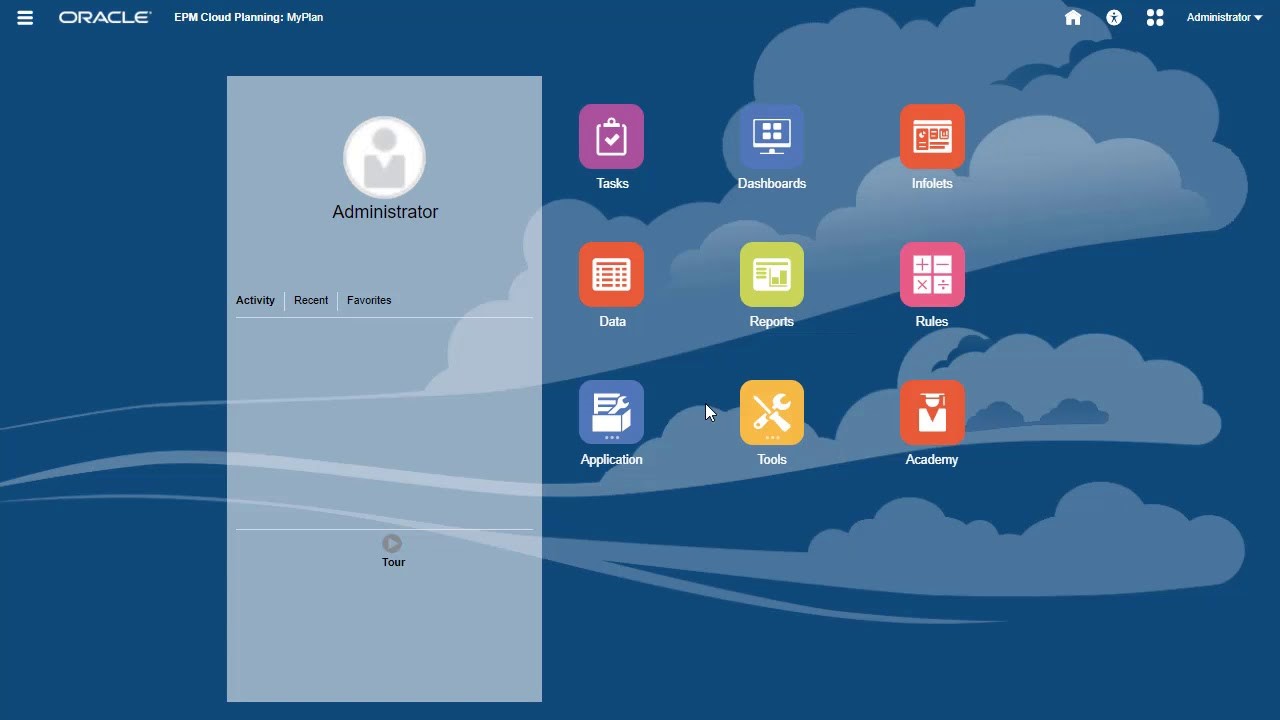The height and width of the screenshot is (720, 1280).
Task: Play the Tour video button
Action: (x=392, y=544)
